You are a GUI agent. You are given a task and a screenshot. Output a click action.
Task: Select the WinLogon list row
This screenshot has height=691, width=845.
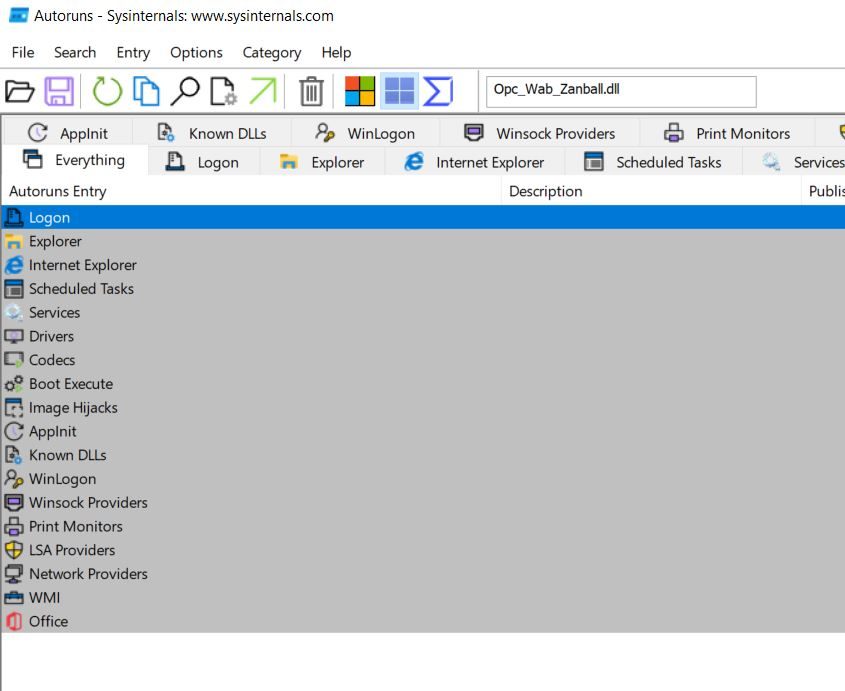pos(423,479)
